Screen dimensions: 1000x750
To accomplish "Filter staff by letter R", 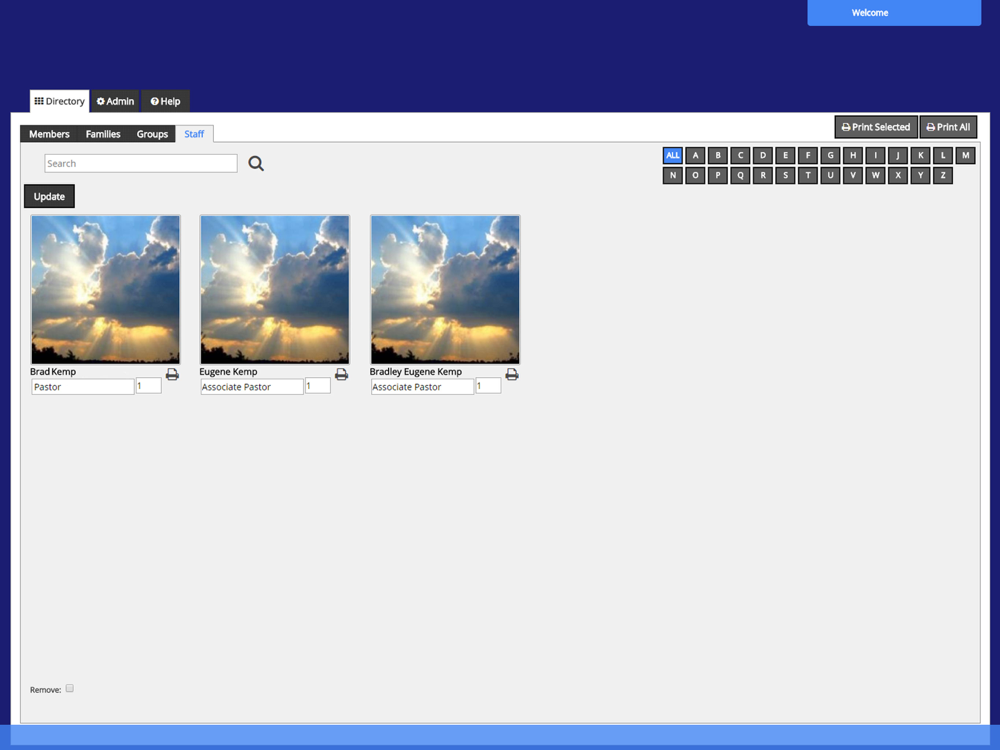I will [763, 175].
